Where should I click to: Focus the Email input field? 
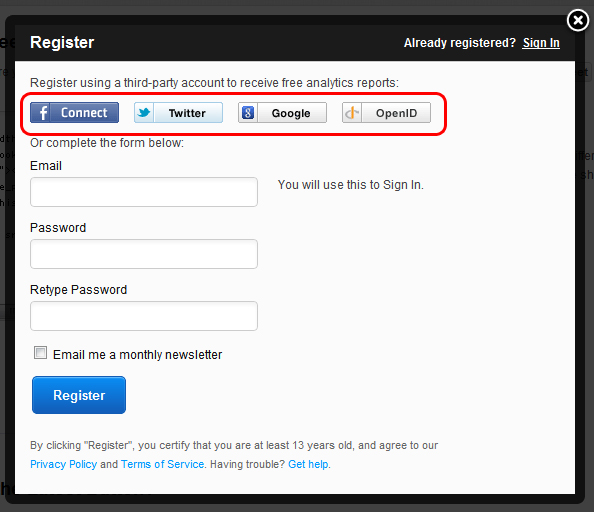(x=144, y=192)
